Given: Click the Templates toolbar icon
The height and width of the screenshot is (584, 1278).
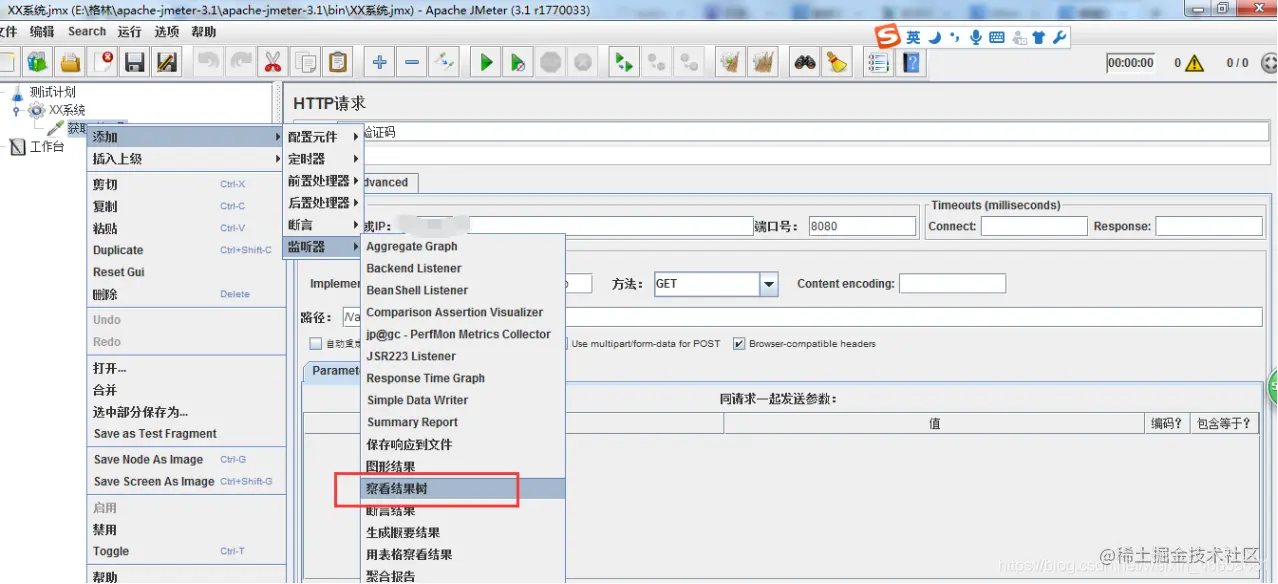Looking at the screenshot, I should 37,62.
